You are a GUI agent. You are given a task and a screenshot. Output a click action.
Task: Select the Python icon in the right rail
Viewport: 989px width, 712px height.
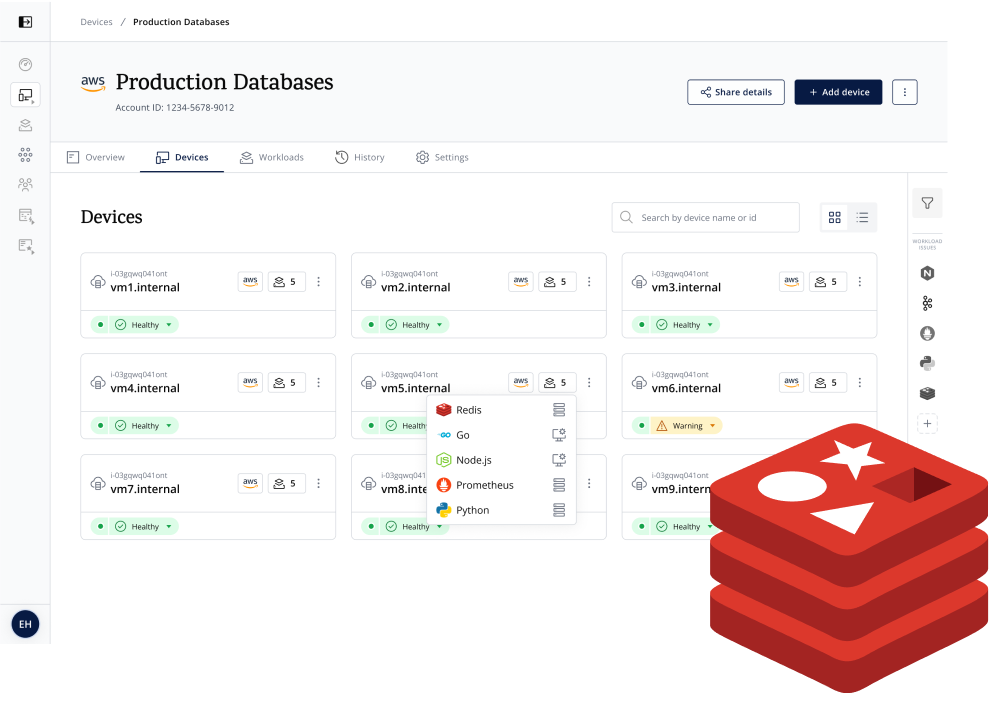927,363
